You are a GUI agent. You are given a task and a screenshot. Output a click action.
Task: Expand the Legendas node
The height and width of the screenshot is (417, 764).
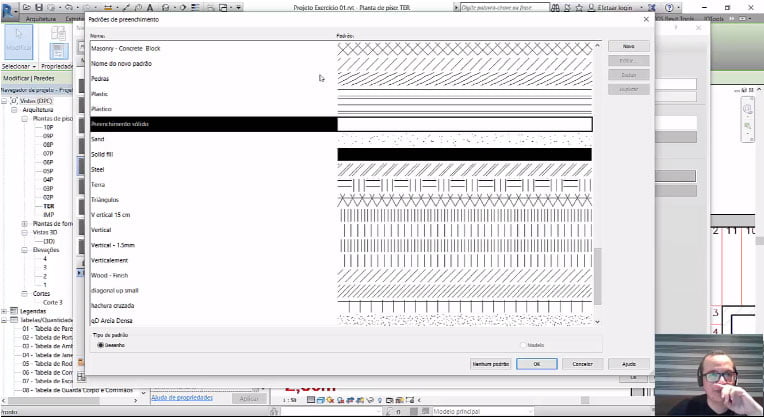(x=4, y=311)
